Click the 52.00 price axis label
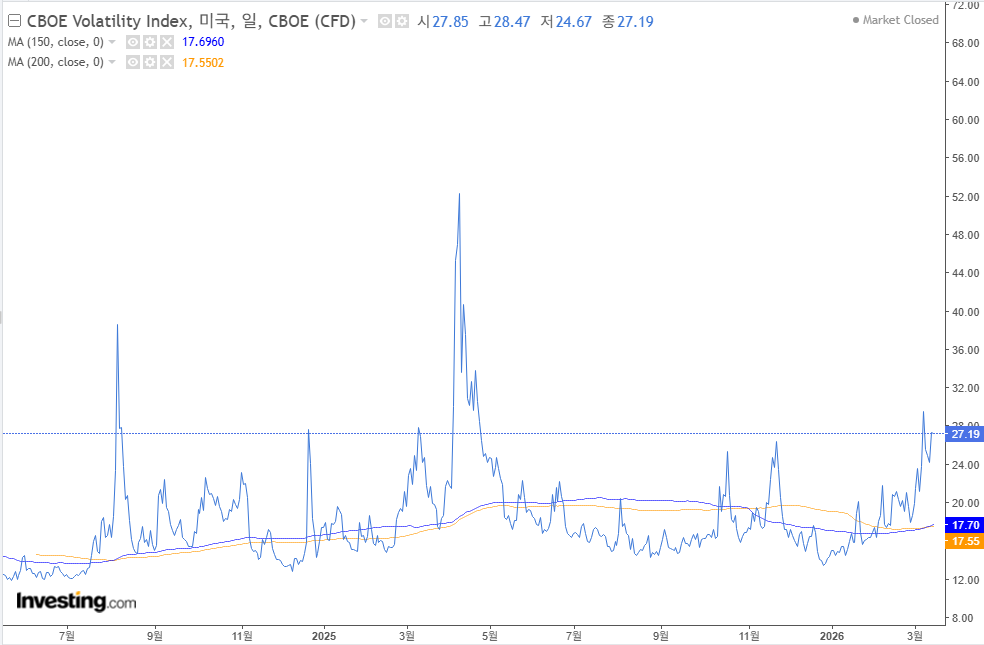 tap(966, 197)
